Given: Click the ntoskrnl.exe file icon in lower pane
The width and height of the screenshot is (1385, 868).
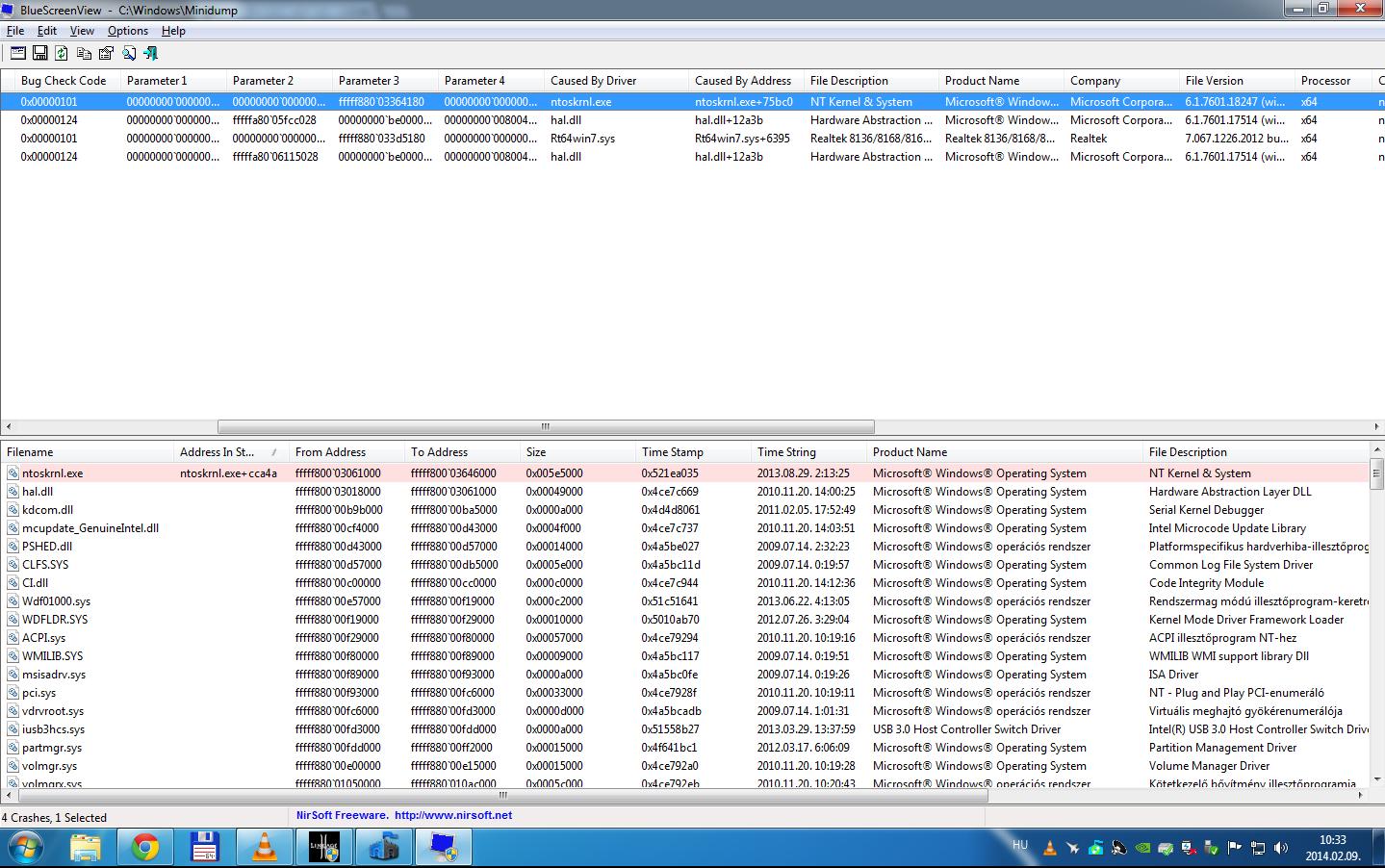Looking at the screenshot, I should click(13, 473).
